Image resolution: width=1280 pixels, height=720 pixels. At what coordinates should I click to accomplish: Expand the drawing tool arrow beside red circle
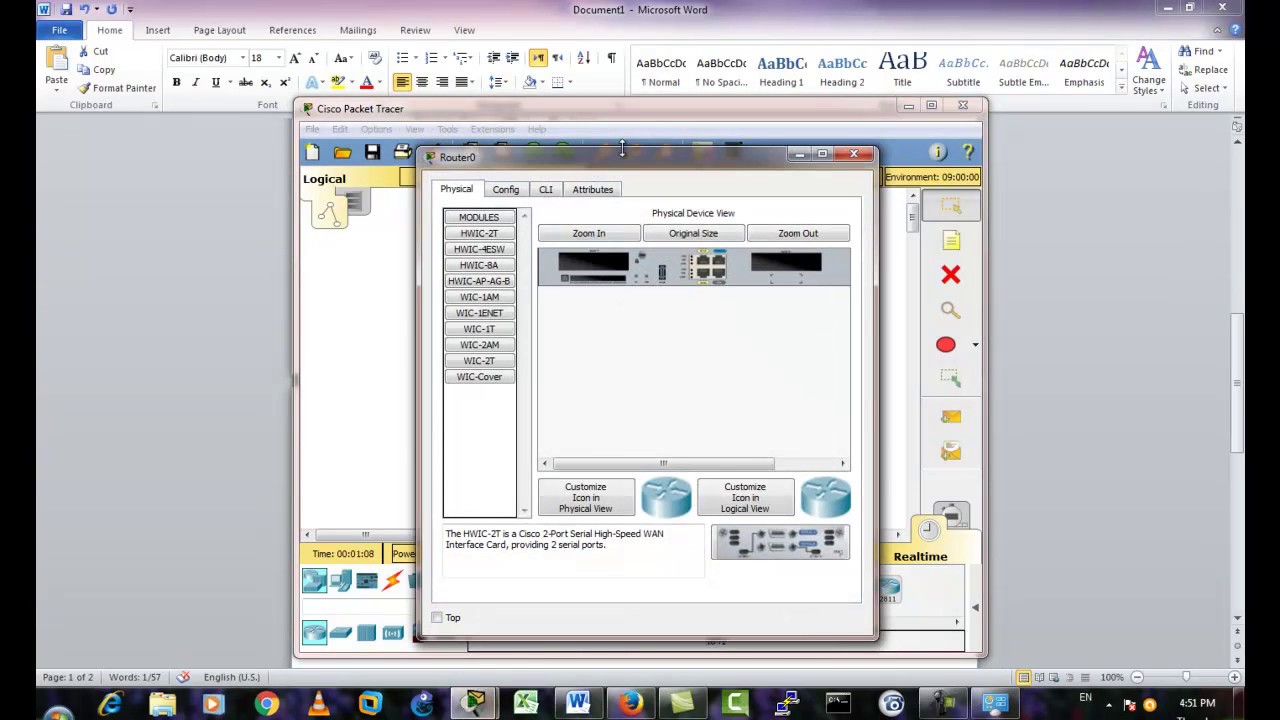975,345
